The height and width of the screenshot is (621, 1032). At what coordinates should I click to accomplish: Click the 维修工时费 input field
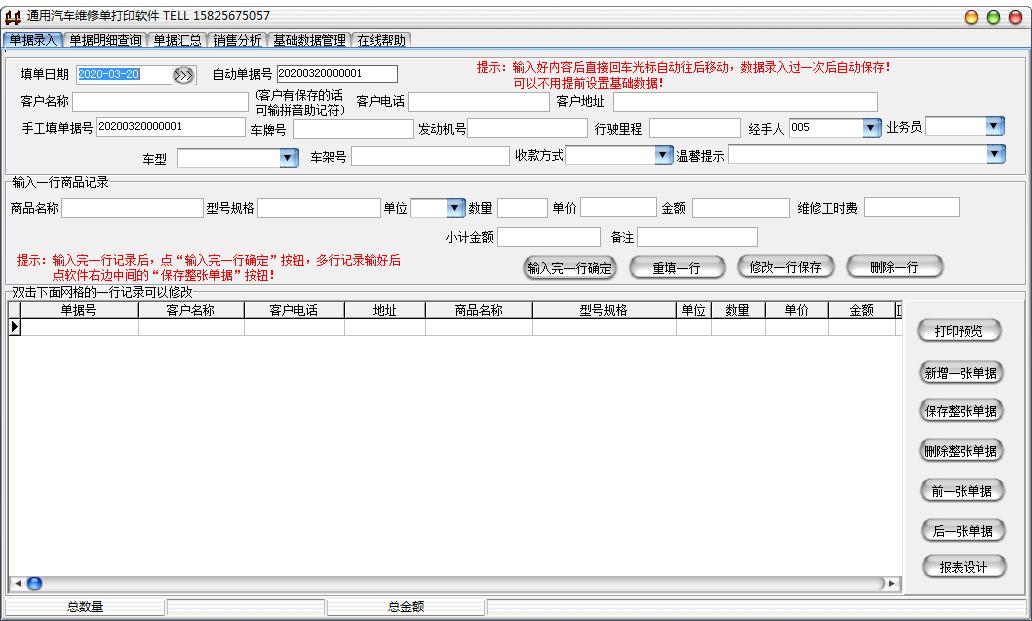(x=912, y=208)
